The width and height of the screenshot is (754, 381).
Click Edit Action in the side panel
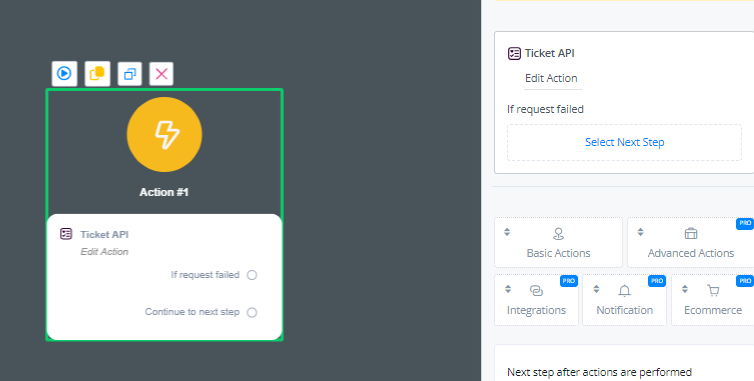click(551, 78)
